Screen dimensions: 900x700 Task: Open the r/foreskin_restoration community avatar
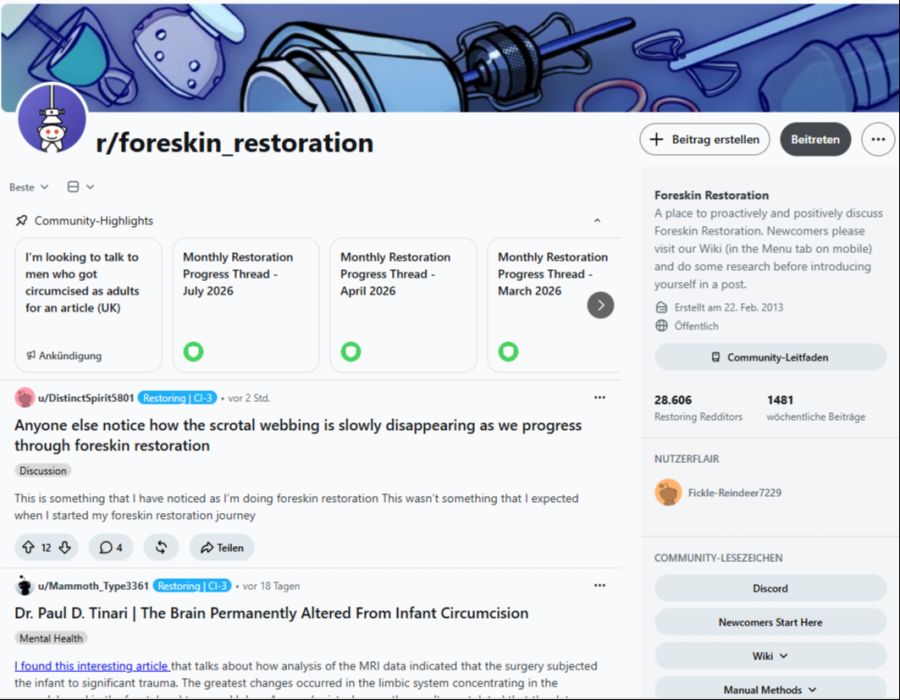point(52,119)
